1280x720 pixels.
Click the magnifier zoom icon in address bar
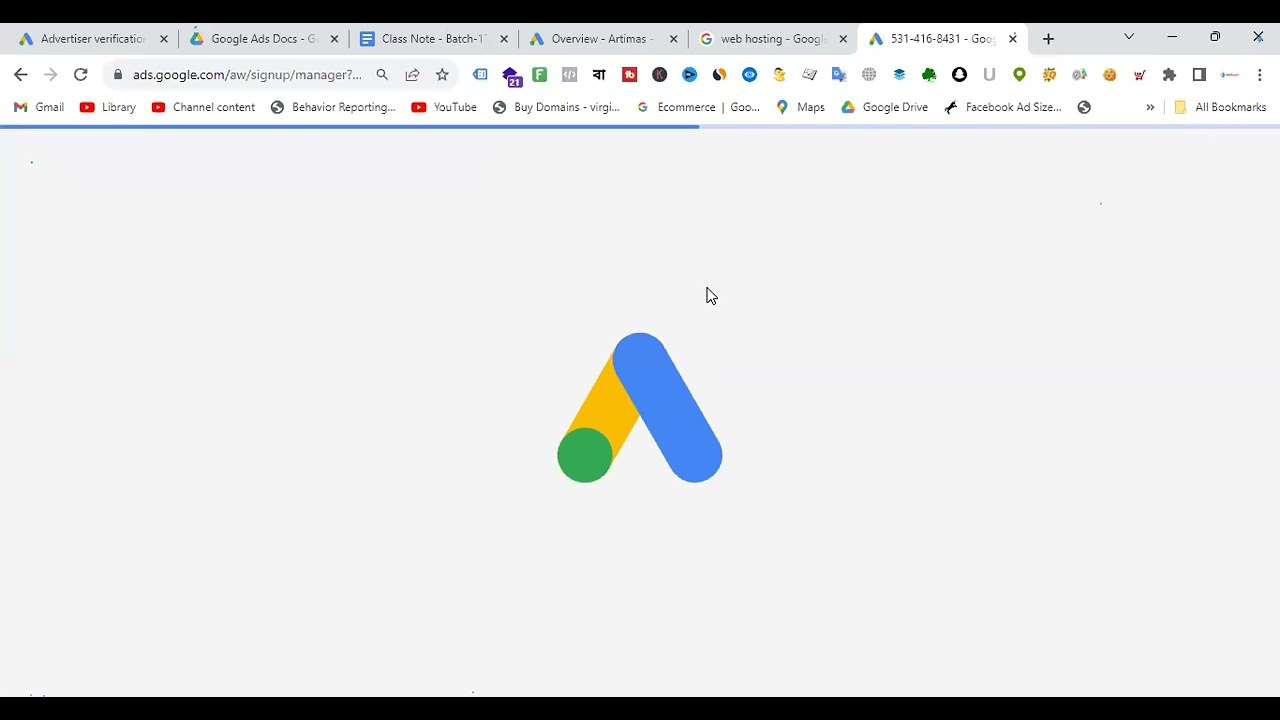[x=382, y=75]
